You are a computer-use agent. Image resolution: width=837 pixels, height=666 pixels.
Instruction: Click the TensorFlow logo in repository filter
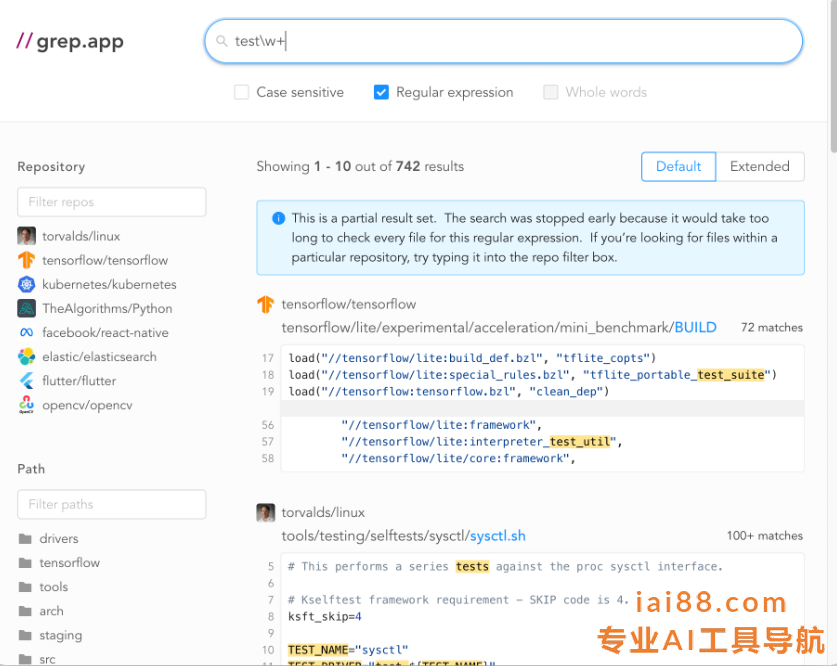tap(26, 260)
